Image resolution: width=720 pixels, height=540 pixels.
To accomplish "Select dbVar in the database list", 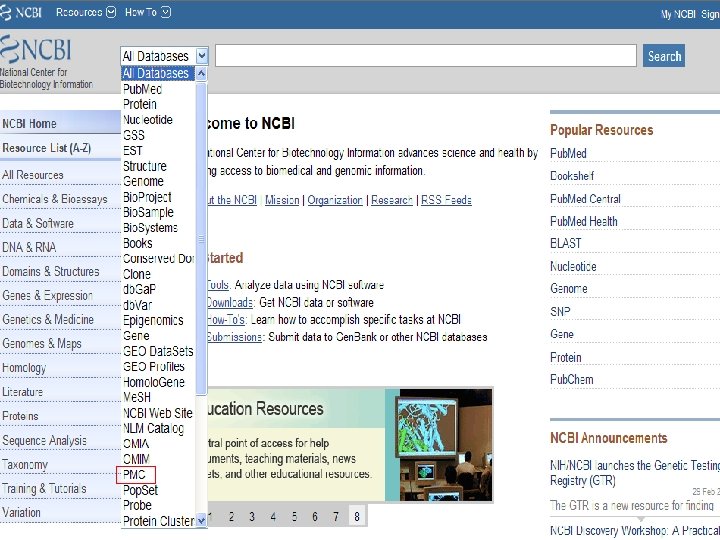I will [x=138, y=305].
